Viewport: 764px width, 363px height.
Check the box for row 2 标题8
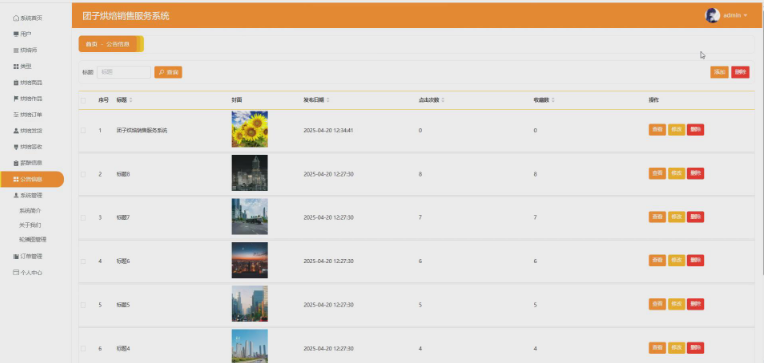point(83,174)
